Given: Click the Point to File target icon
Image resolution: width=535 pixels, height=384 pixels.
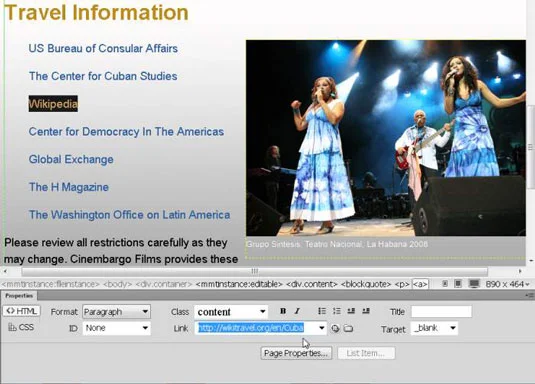Looking at the screenshot, I should (x=335, y=328).
